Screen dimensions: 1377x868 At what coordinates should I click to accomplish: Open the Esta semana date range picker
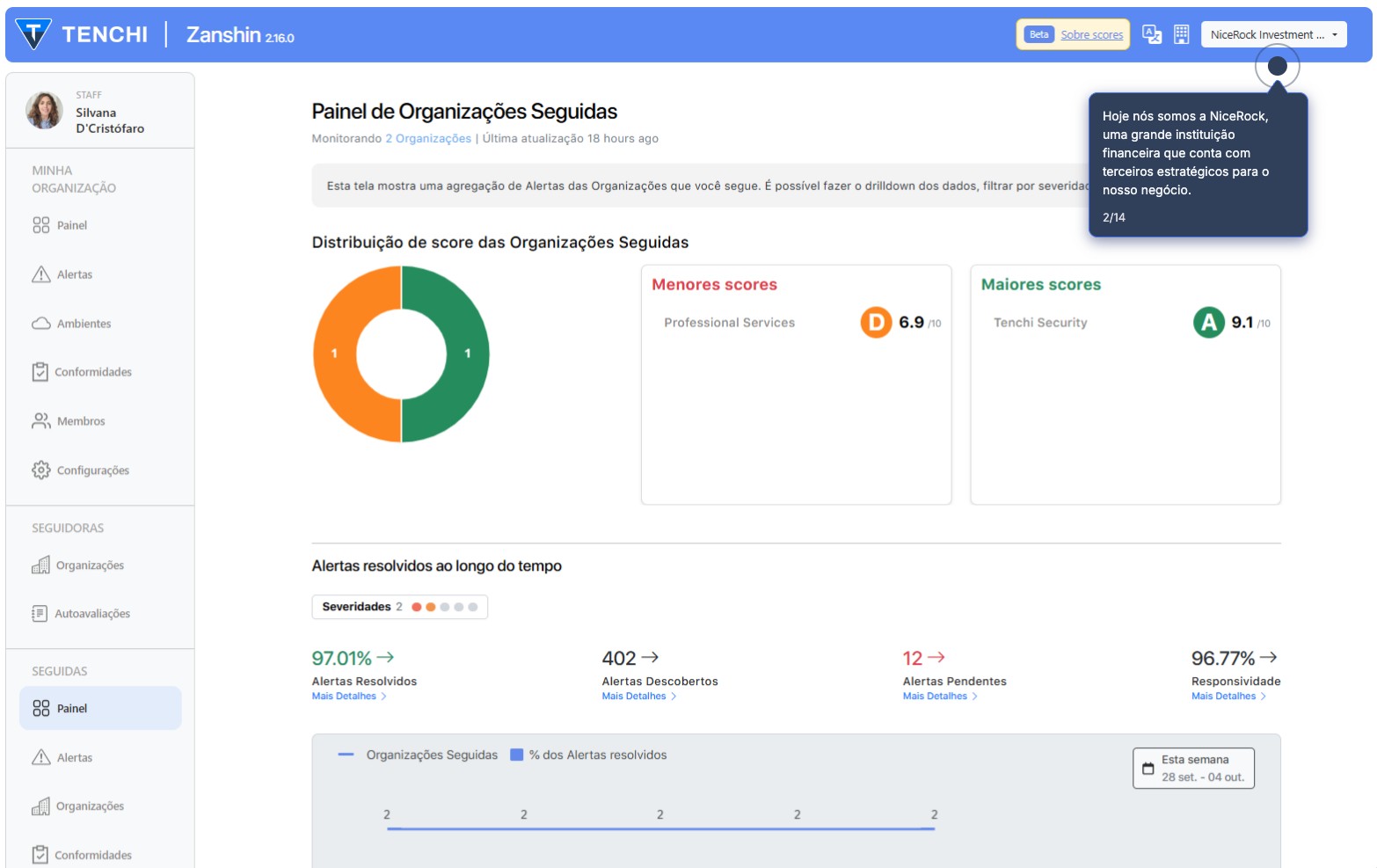point(1193,769)
